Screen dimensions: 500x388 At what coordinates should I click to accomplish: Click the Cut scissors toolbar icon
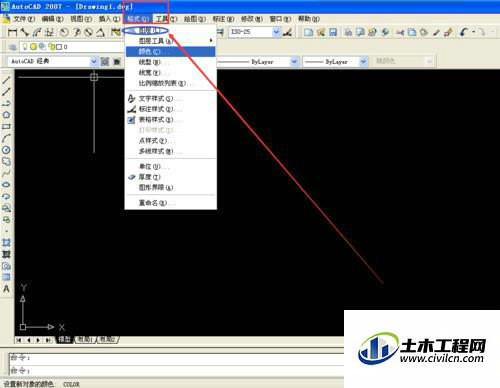(400, 32)
